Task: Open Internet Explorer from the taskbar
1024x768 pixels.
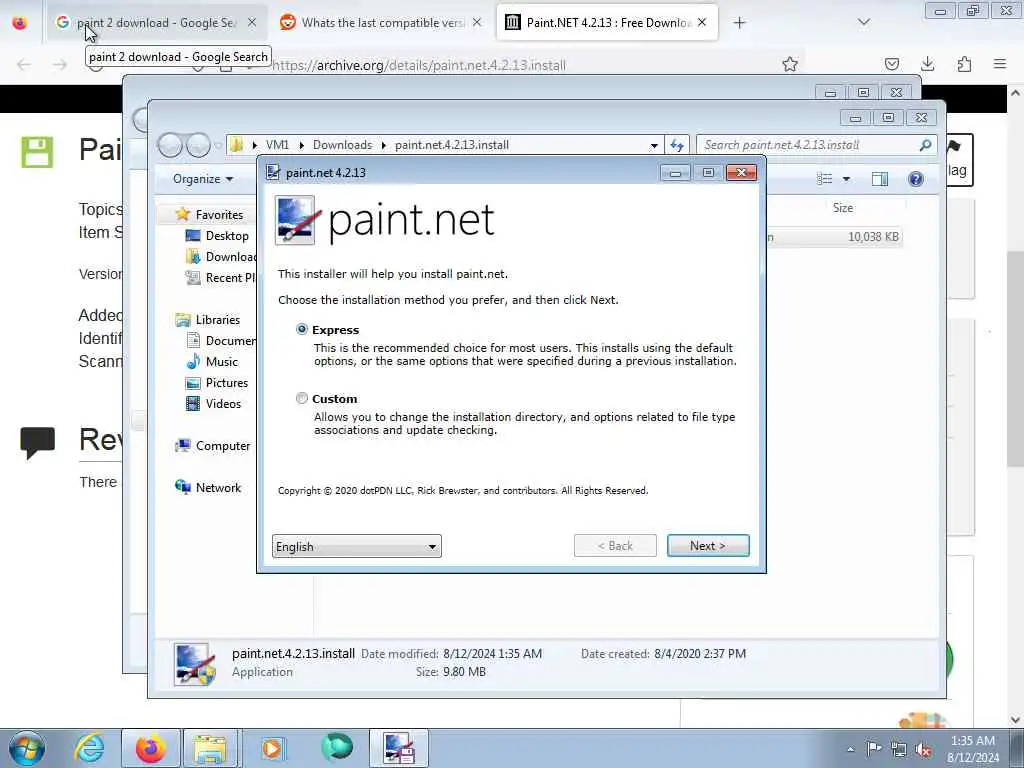Action: (x=89, y=748)
